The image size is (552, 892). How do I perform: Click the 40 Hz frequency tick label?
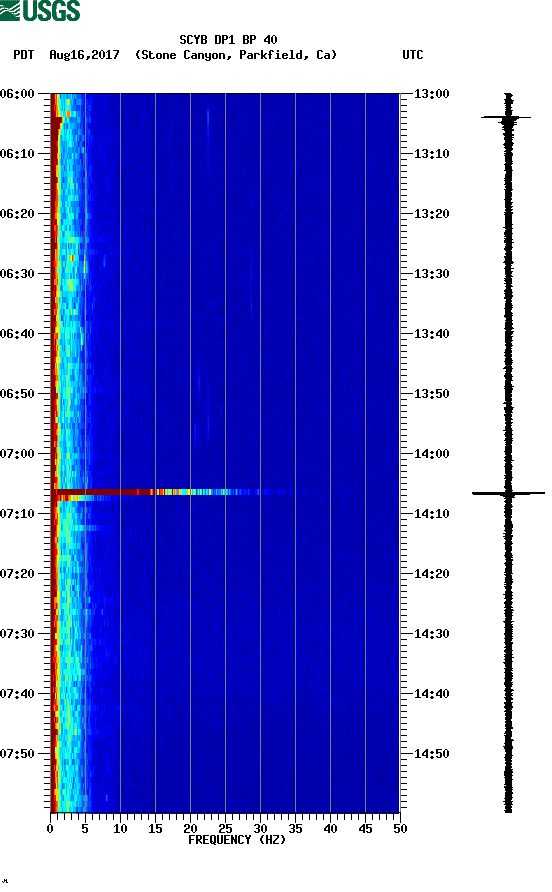(330, 829)
